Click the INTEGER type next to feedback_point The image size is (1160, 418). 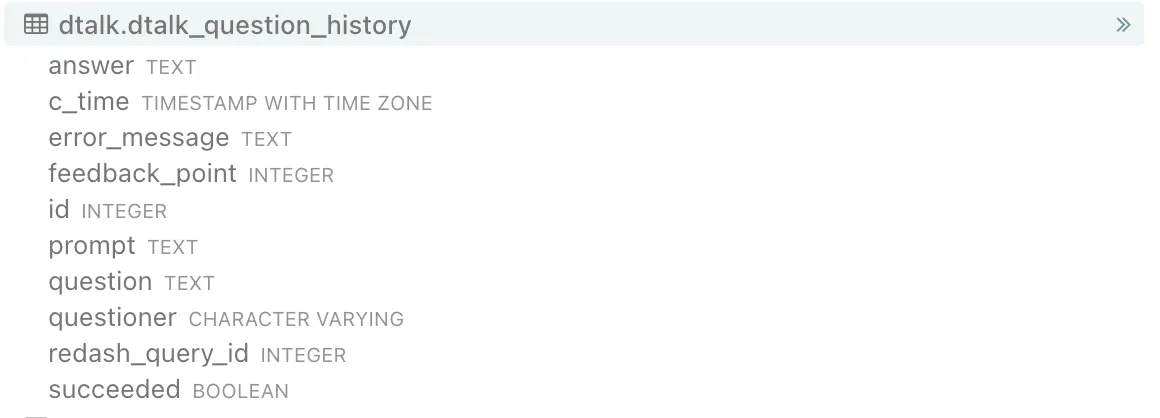(x=291, y=176)
